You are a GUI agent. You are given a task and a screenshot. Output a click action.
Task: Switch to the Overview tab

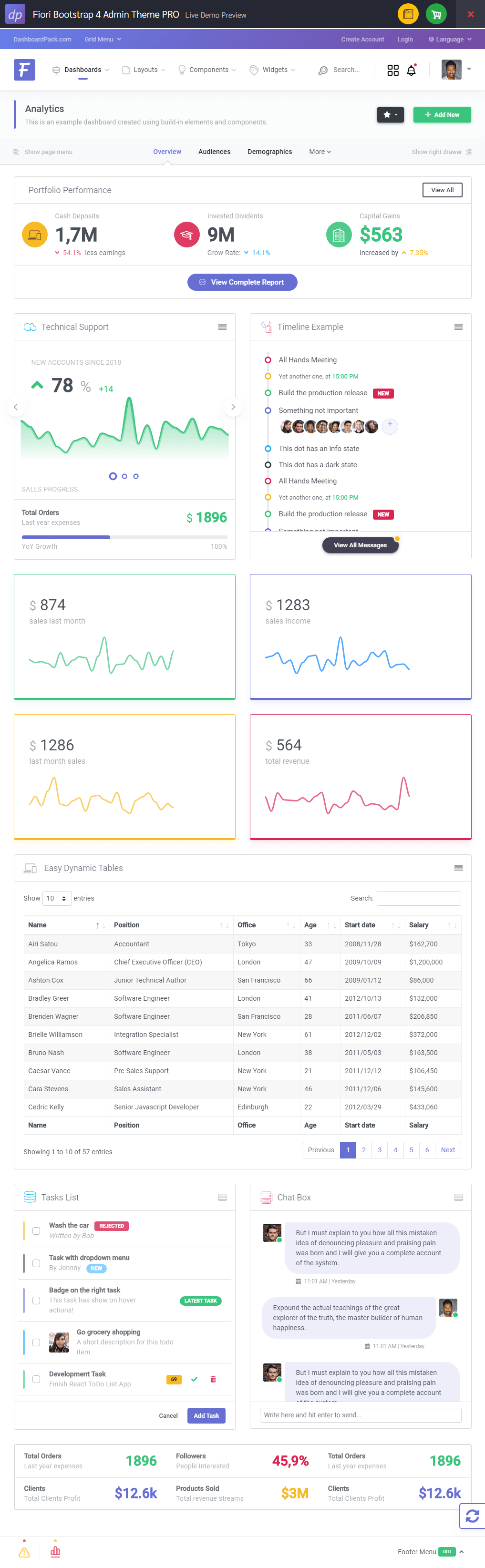[x=167, y=152]
